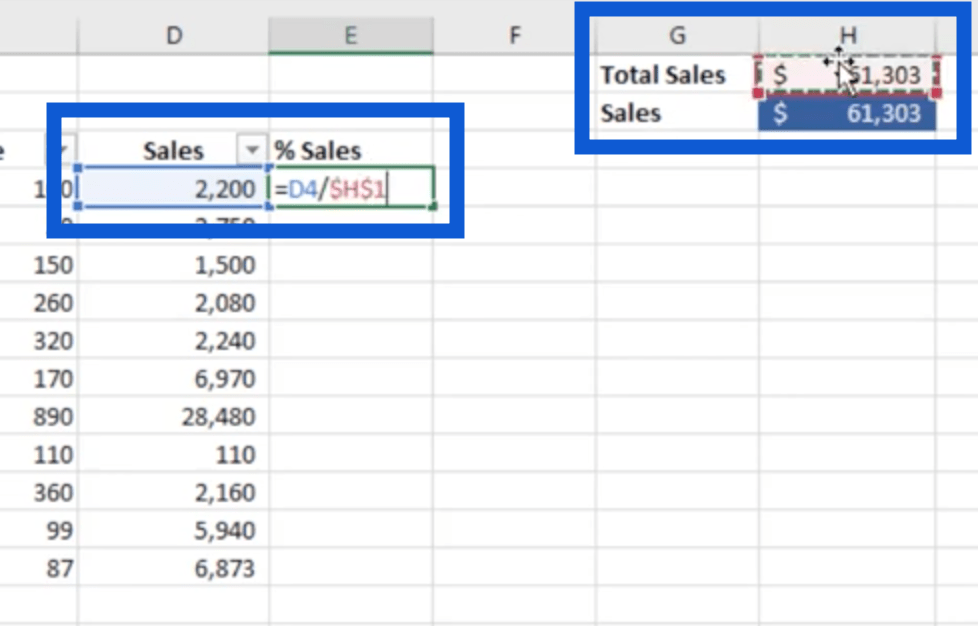Select column F header
The height and width of the screenshot is (626, 978).
point(514,36)
